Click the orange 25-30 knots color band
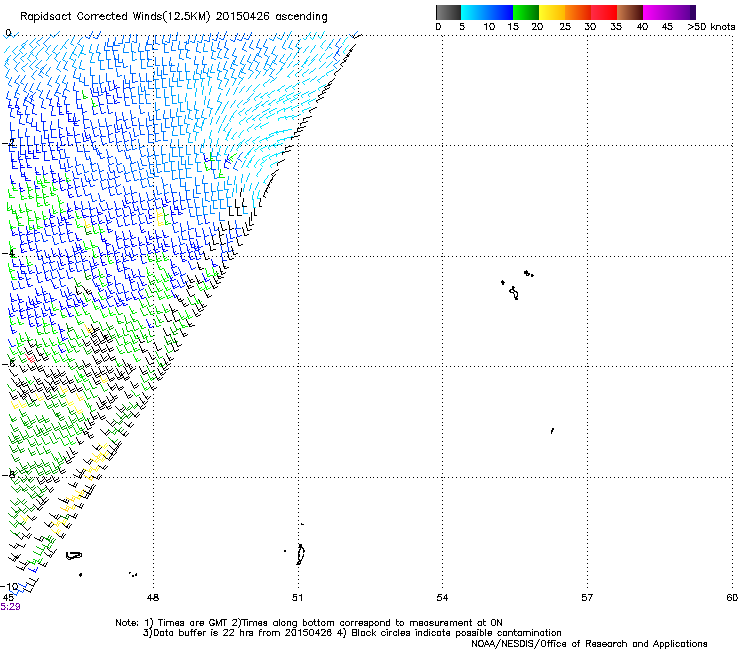740x650 pixels. [578, 12]
